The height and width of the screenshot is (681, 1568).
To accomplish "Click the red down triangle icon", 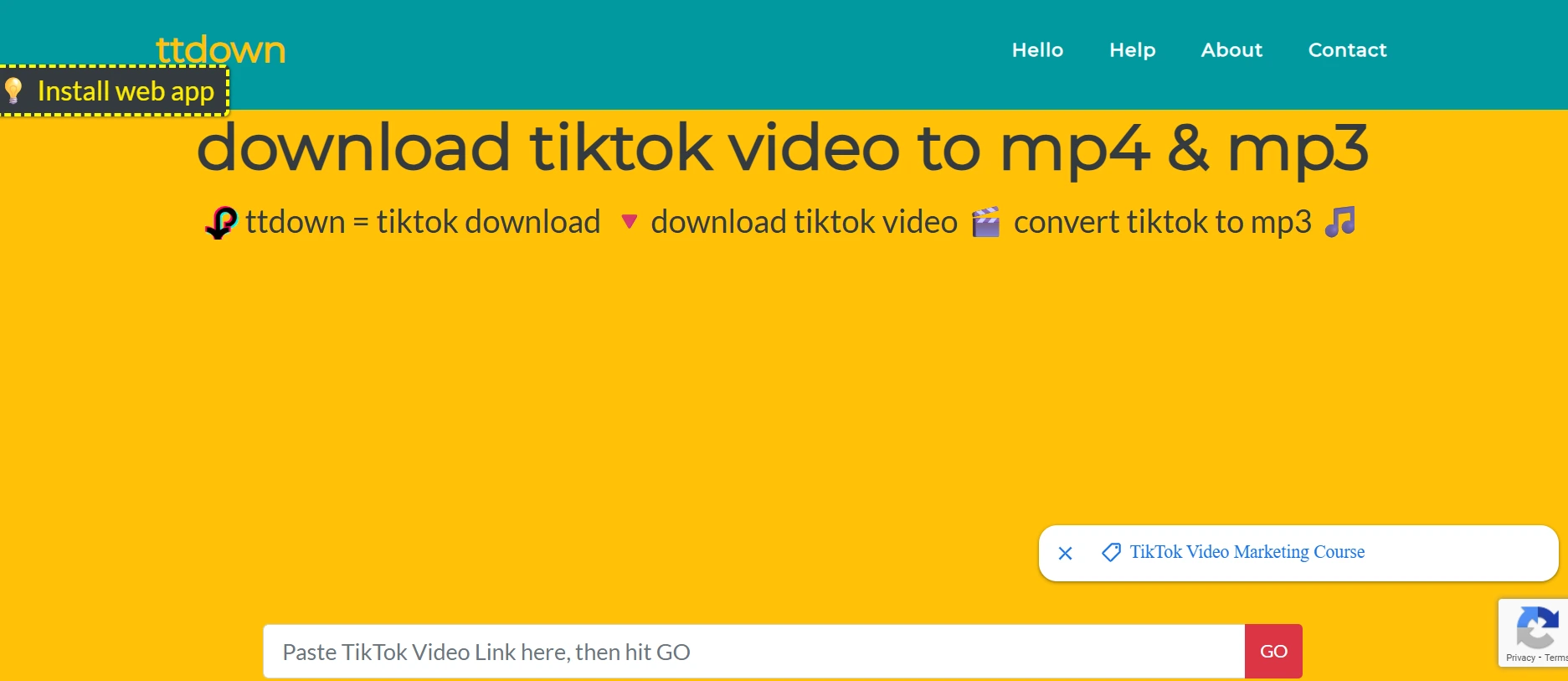I will (630, 222).
